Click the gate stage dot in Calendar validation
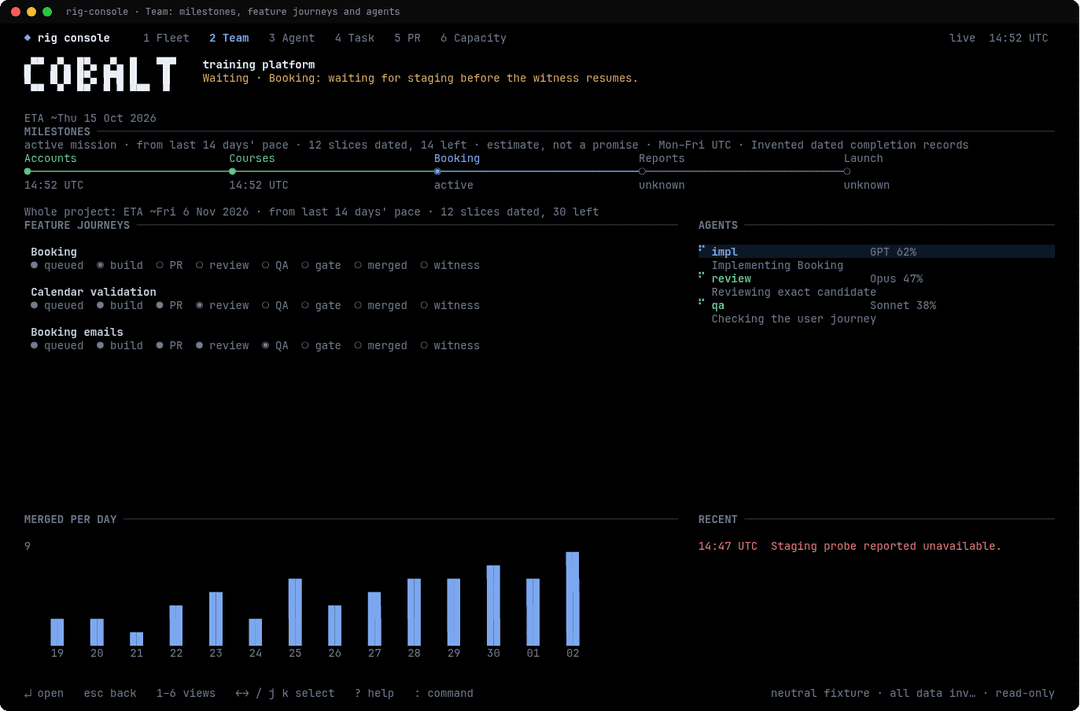The height and width of the screenshot is (711, 1080). [304, 305]
